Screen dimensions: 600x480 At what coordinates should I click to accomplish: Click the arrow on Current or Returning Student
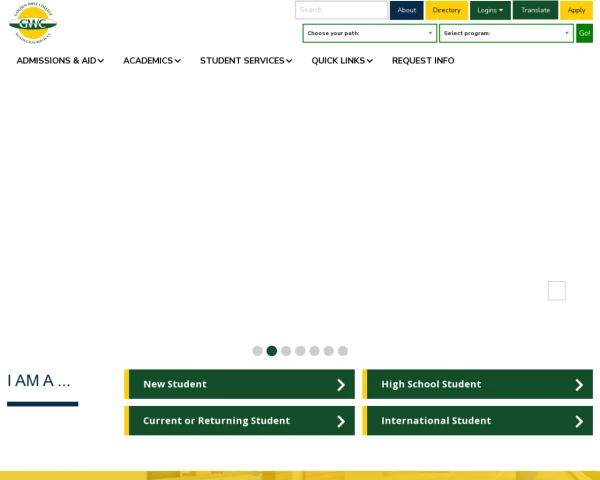[x=340, y=421]
